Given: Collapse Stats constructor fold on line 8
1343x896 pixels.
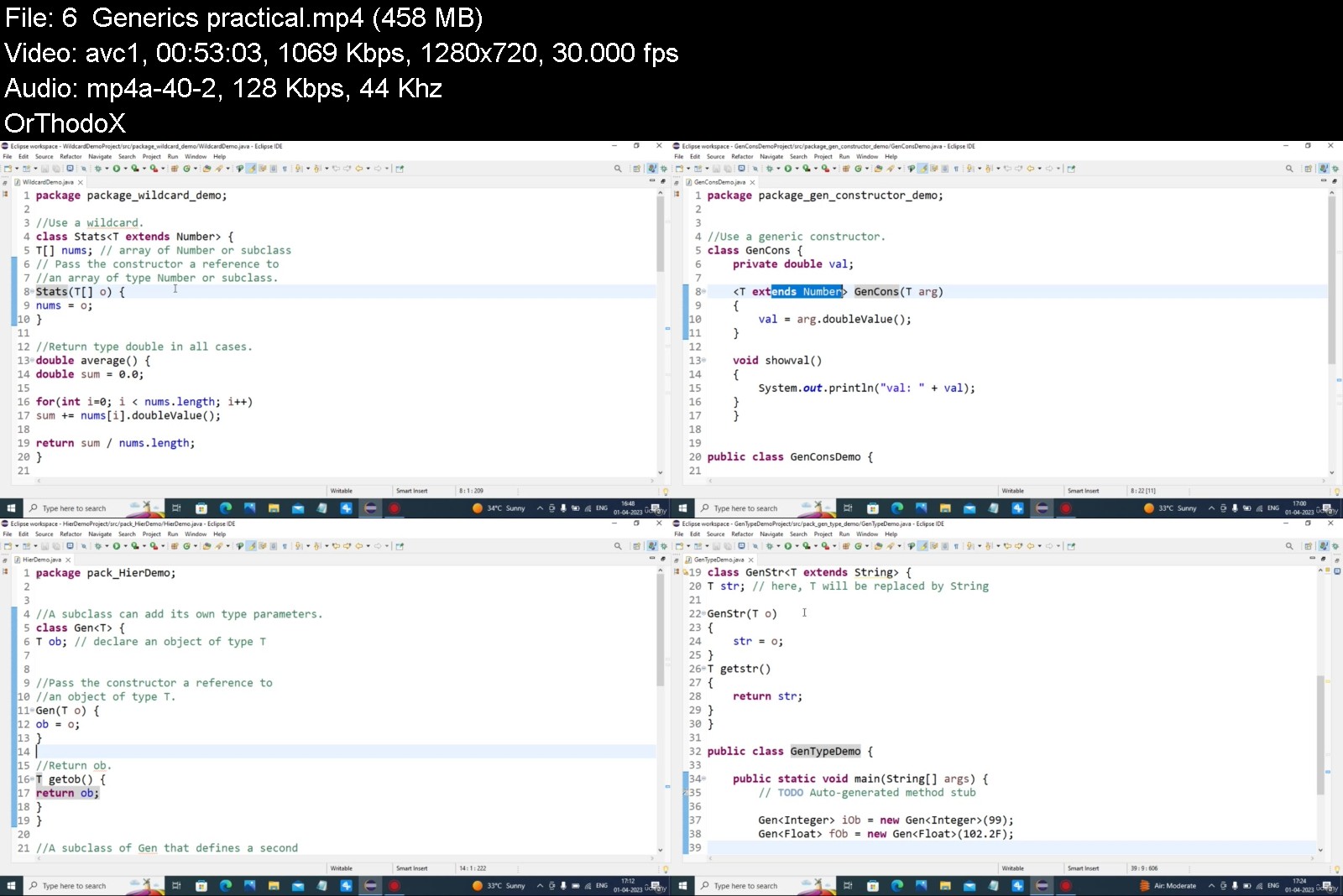Looking at the screenshot, I should click(x=32, y=292).
